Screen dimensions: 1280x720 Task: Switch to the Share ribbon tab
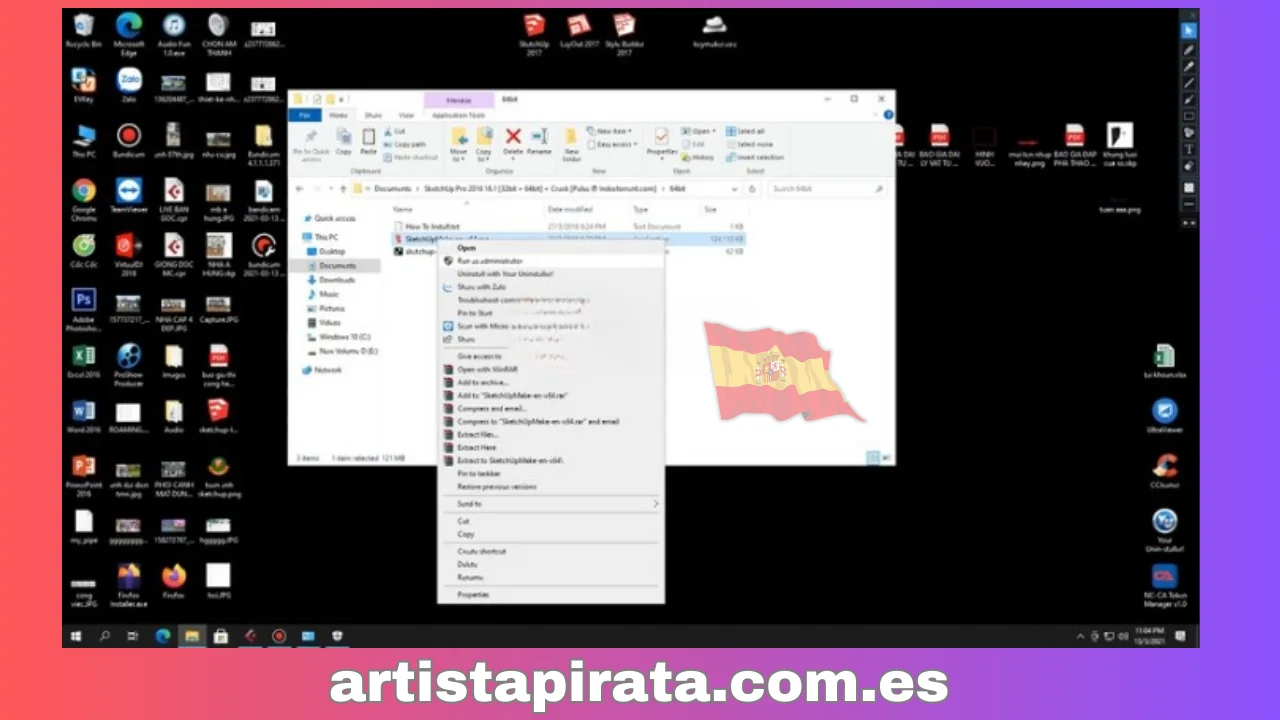(x=373, y=116)
